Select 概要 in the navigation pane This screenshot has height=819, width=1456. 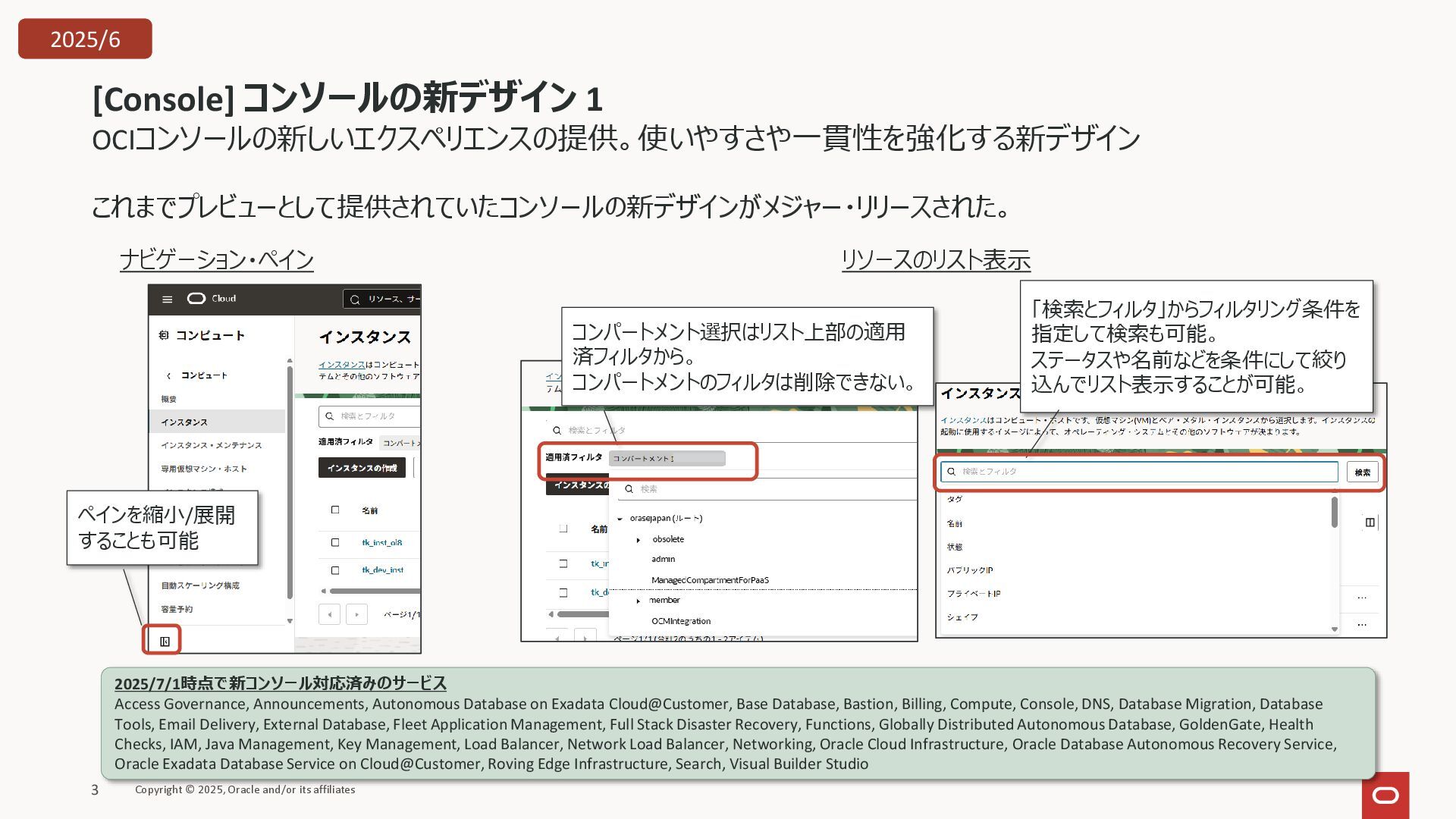168,399
